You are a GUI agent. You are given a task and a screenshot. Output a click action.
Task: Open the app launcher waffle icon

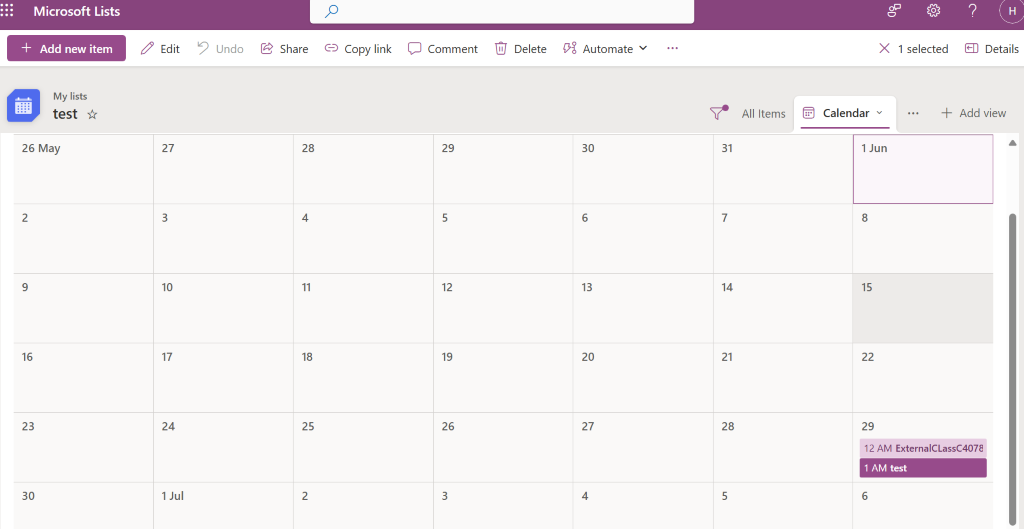click(7, 11)
